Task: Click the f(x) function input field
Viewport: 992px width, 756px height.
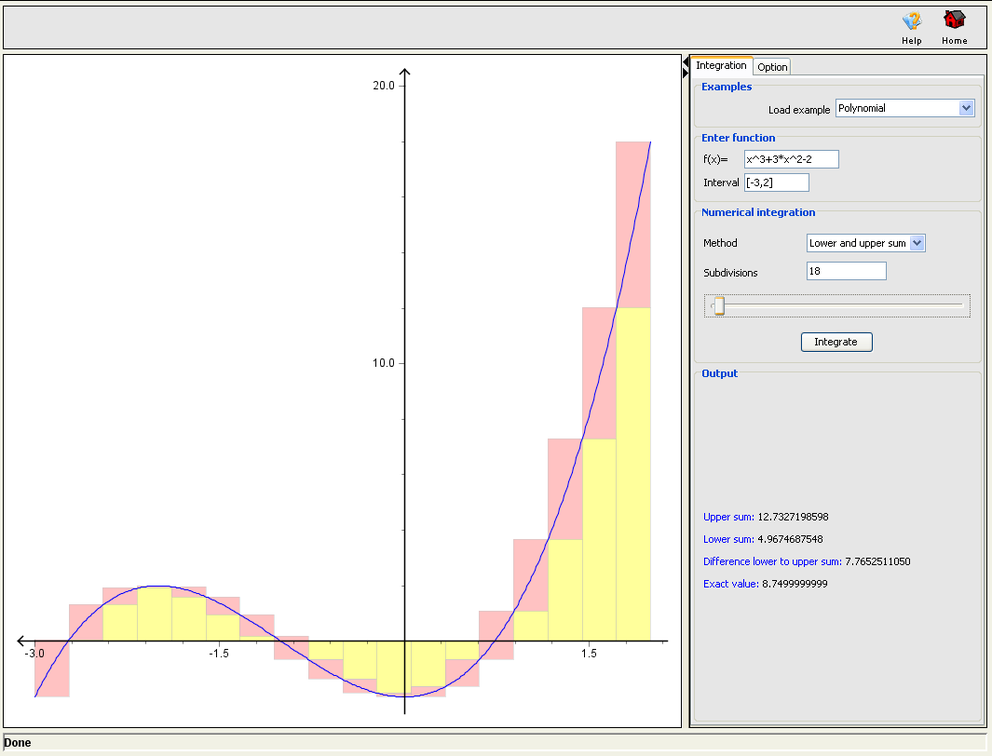Action: tap(791, 160)
